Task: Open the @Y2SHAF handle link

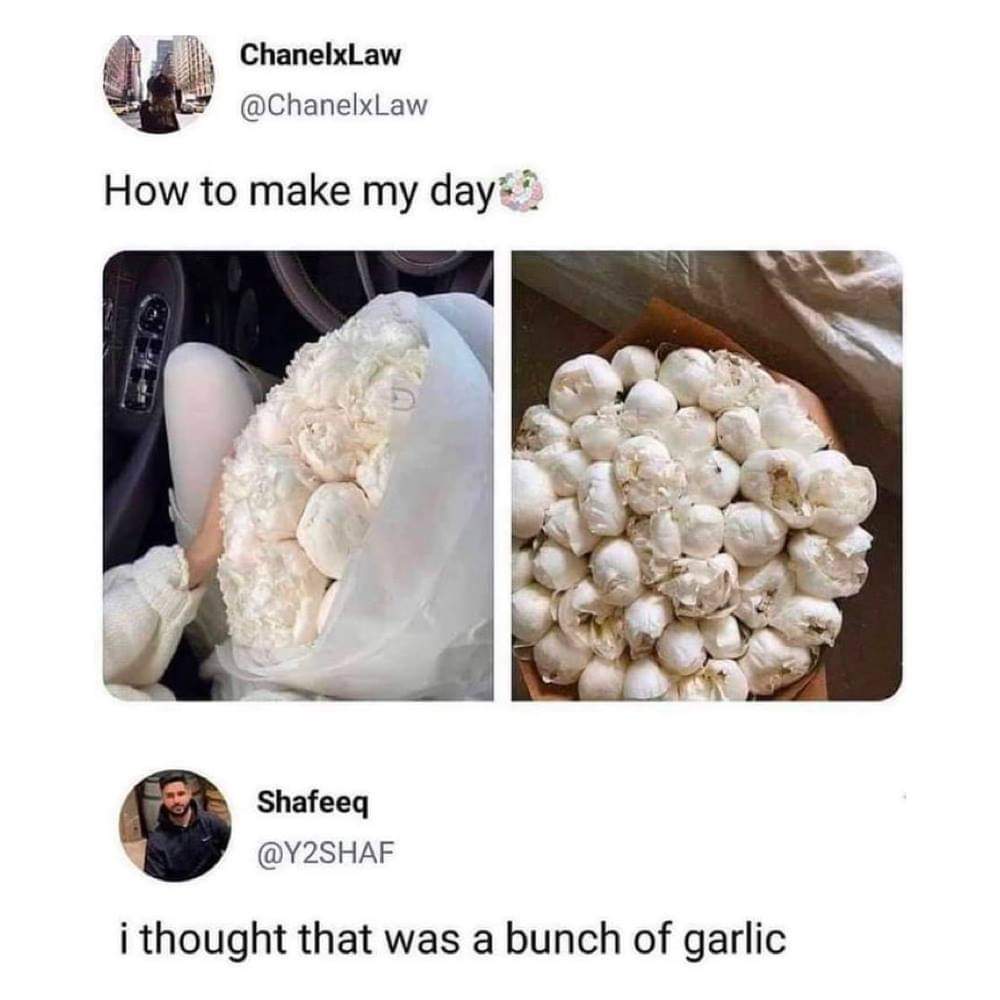Action: (325, 853)
